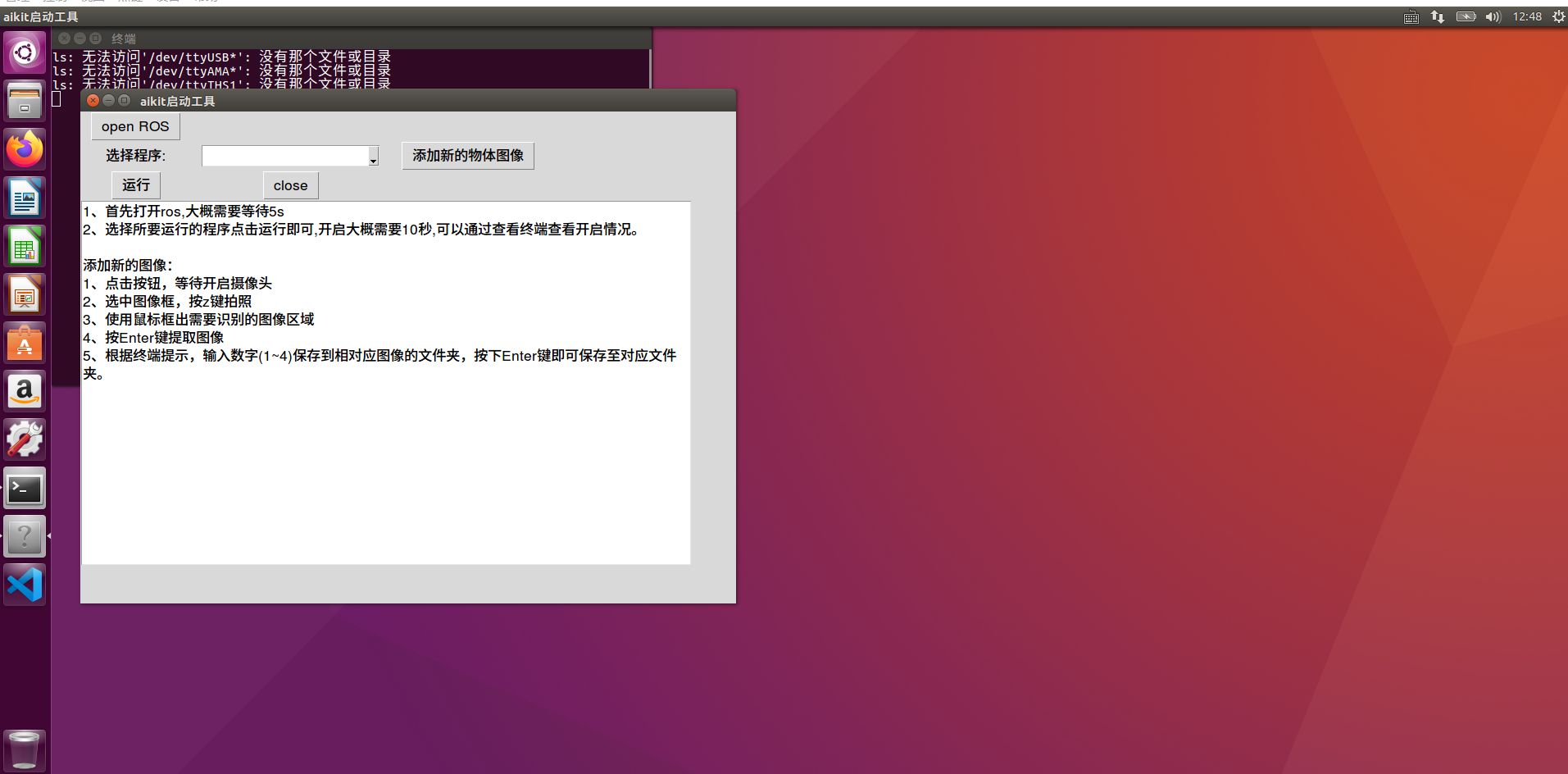Open the sound volume indicator menu

click(1493, 16)
